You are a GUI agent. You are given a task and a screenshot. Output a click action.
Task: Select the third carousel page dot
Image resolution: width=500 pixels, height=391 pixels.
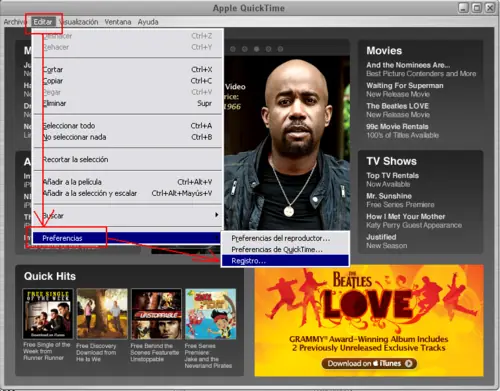point(256,49)
